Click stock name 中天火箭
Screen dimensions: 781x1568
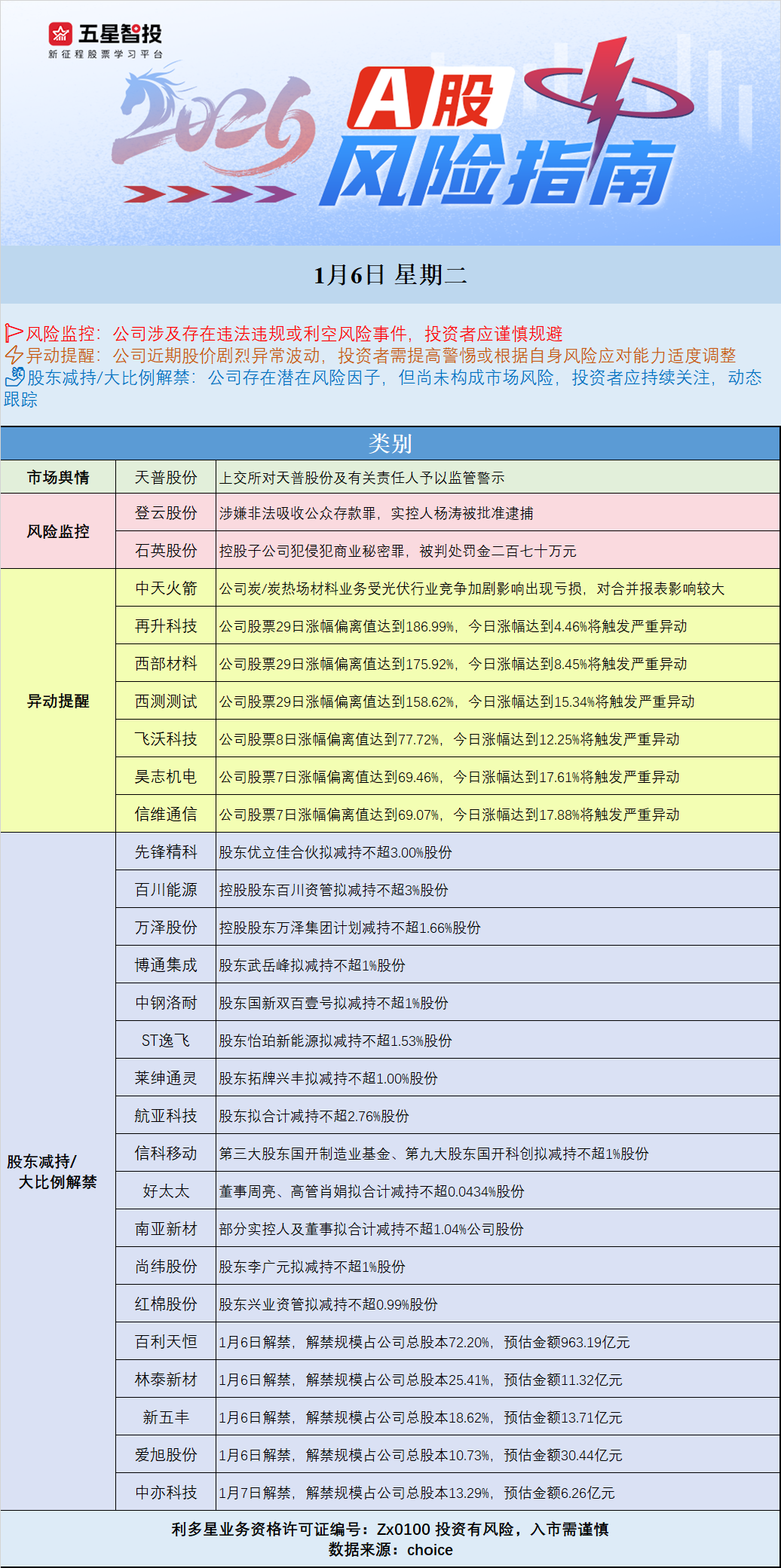166,588
